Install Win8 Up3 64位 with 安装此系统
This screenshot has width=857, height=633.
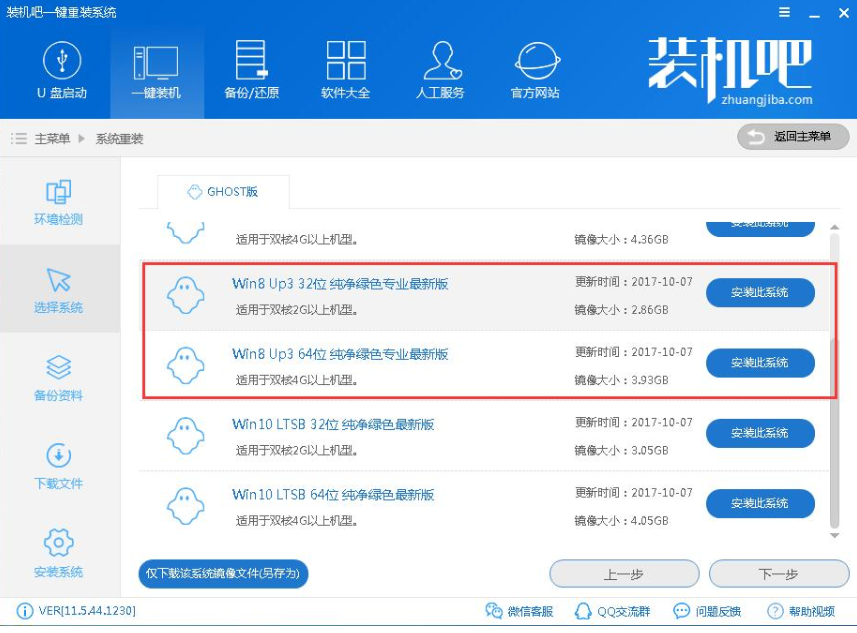[x=760, y=363]
